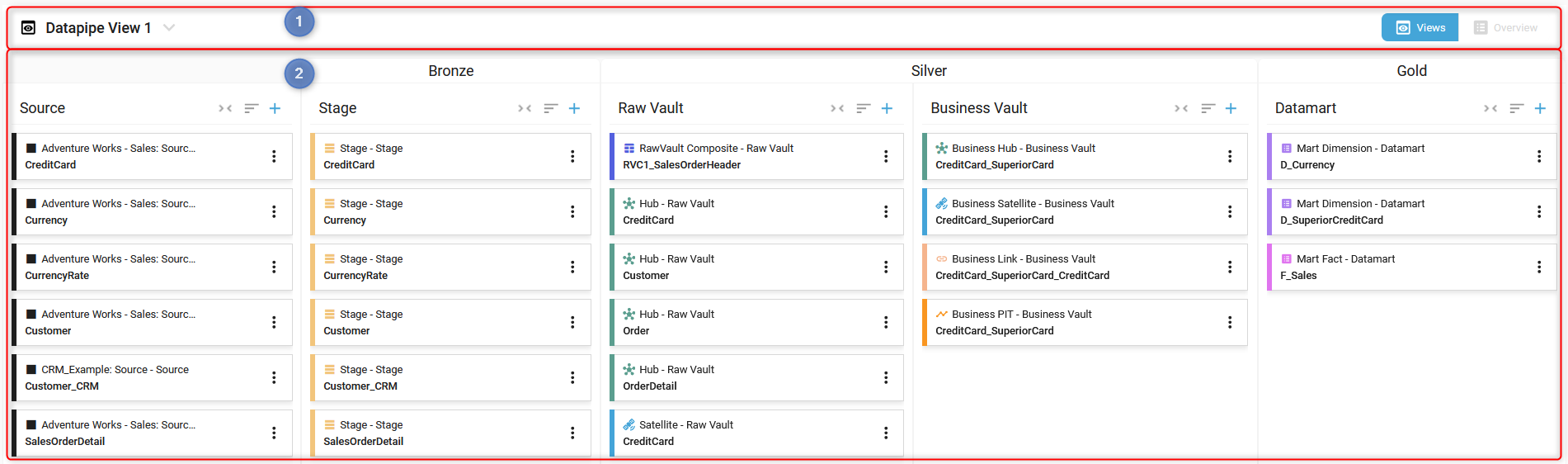Image resolution: width=1568 pixels, height=464 pixels.
Task: Switch to the Overview tab
Action: (1505, 27)
